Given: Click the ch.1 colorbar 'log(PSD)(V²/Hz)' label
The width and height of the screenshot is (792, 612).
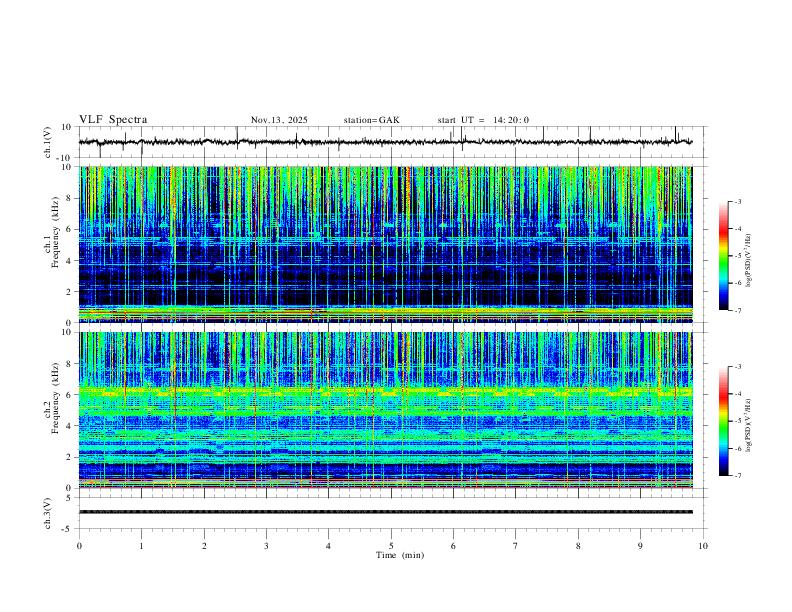Looking at the screenshot, I should pos(748,260).
